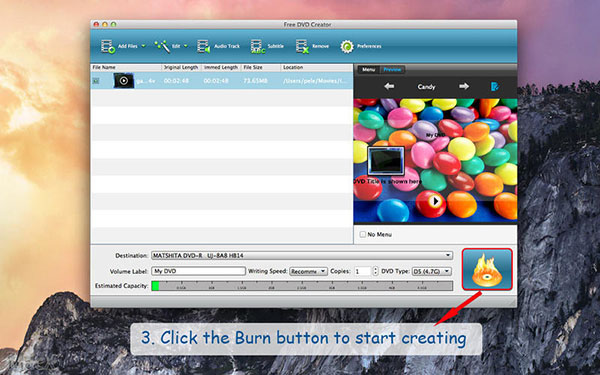Click the Candy template name
This screenshot has width=600, height=375.
pyautogui.click(x=426, y=87)
